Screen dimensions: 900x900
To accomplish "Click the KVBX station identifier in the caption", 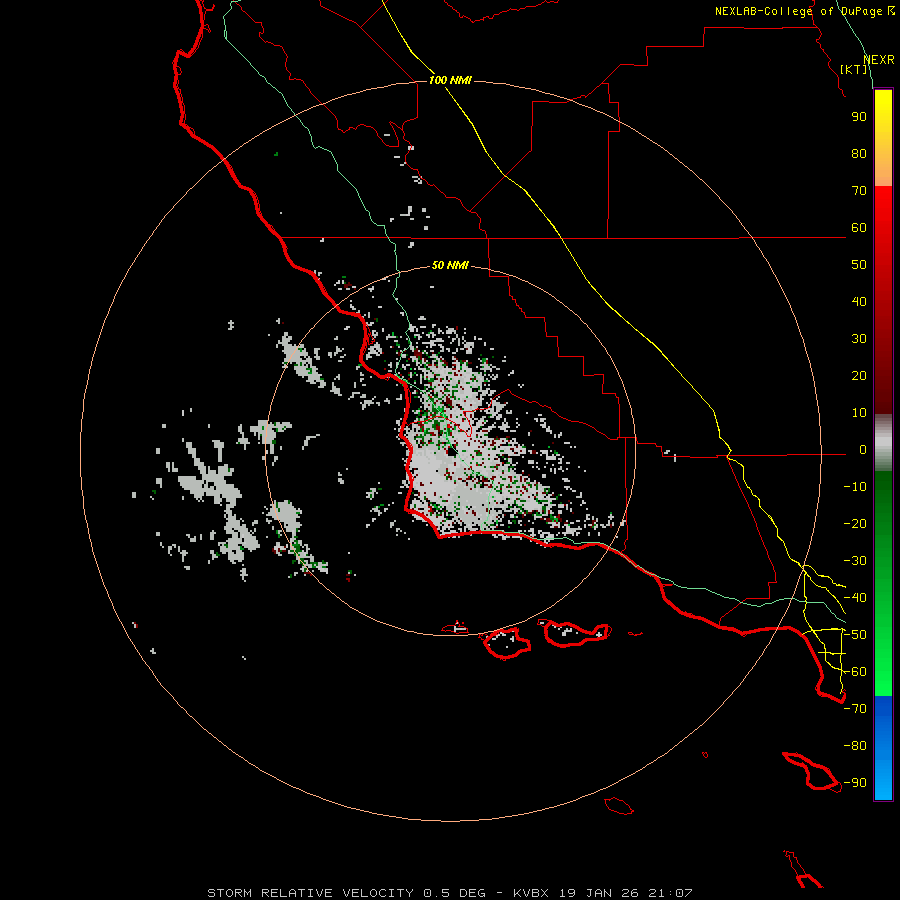I will click(531, 893).
